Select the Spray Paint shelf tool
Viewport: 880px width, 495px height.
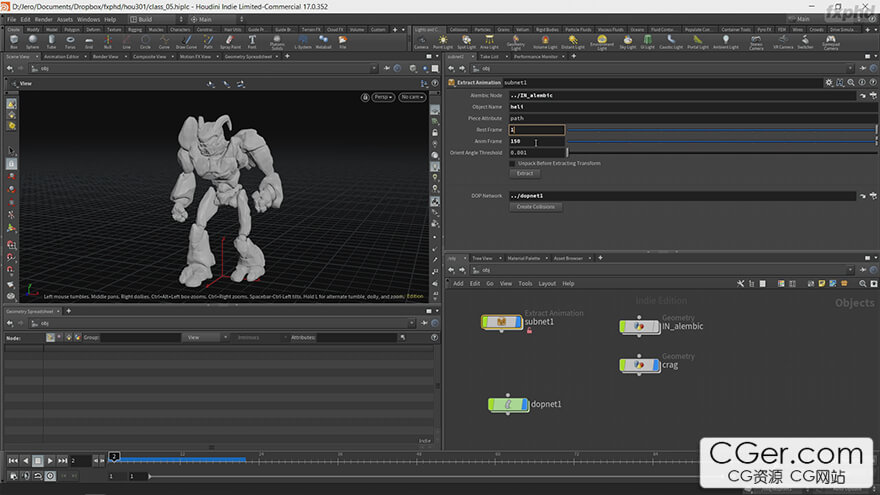click(230, 42)
